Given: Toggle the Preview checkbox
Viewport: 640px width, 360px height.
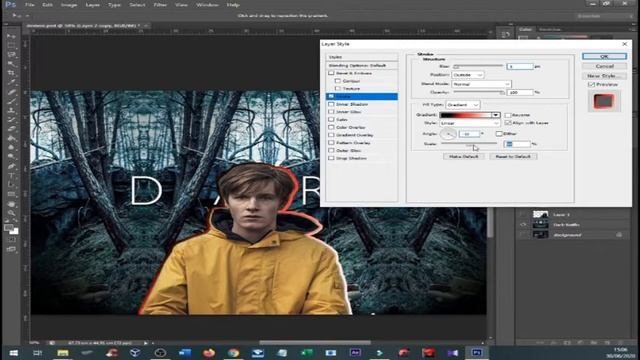Looking at the screenshot, I should [591, 84].
